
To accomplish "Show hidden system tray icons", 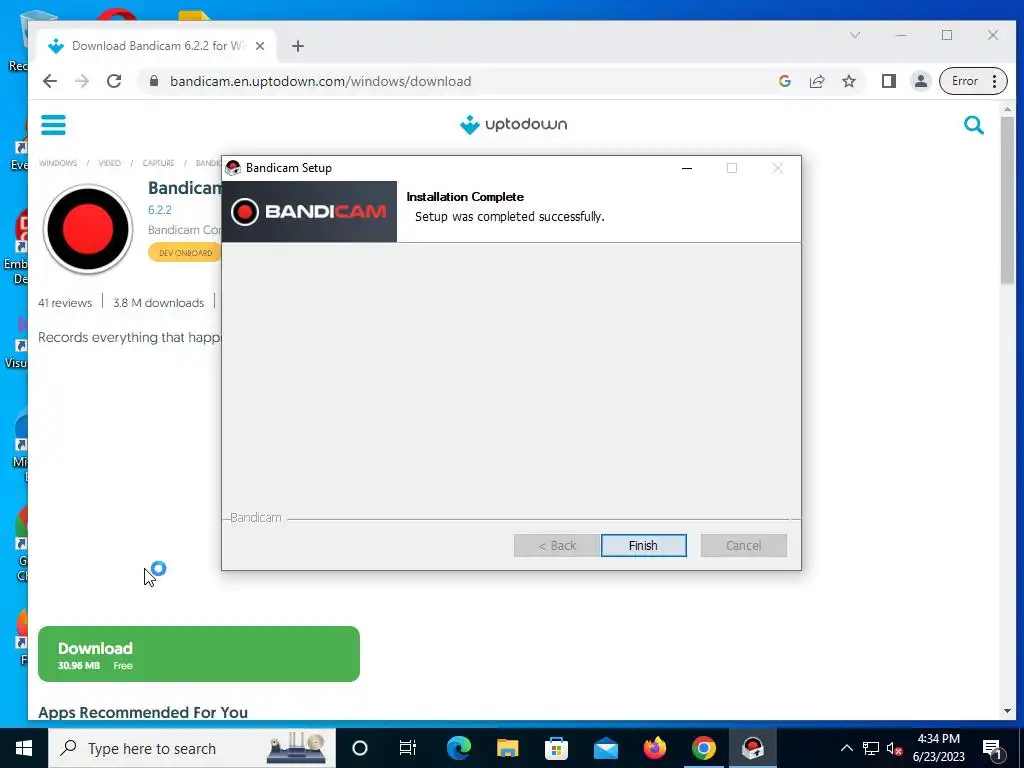I will 846,748.
